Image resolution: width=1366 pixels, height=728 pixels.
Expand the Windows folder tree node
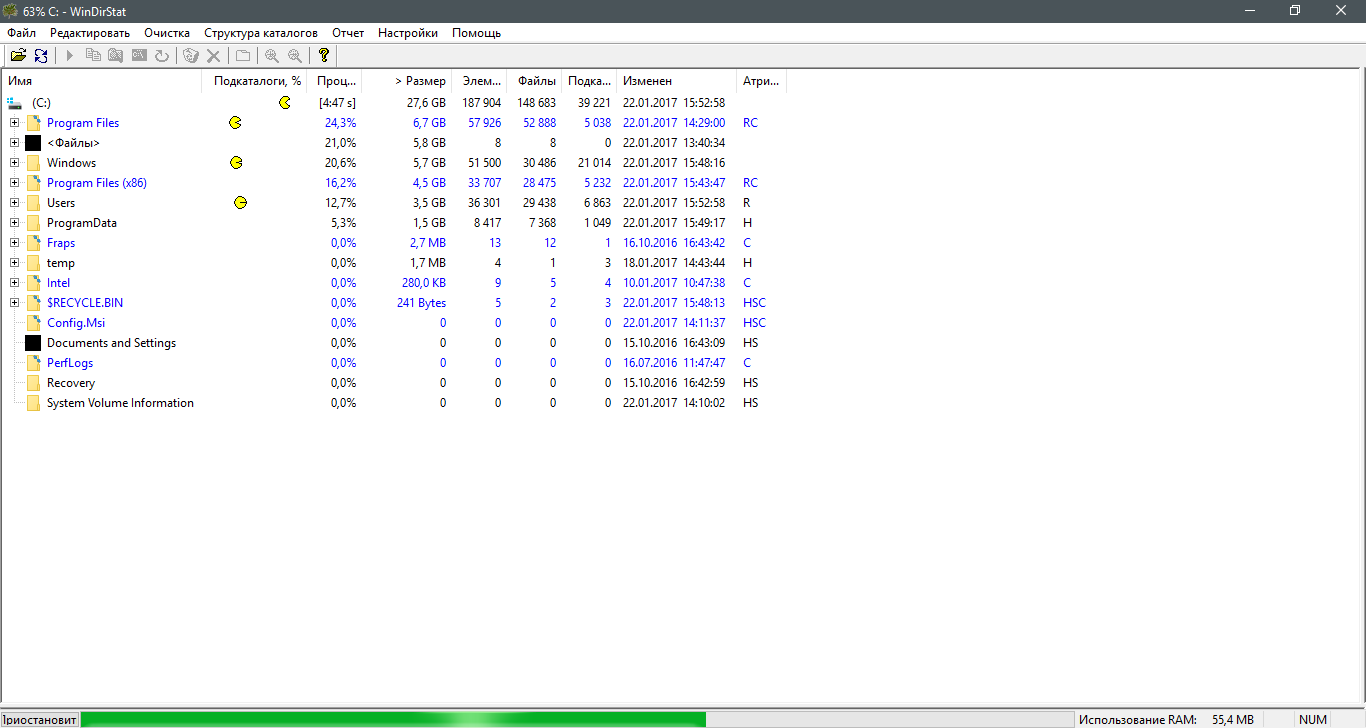(x=15, y=163)
